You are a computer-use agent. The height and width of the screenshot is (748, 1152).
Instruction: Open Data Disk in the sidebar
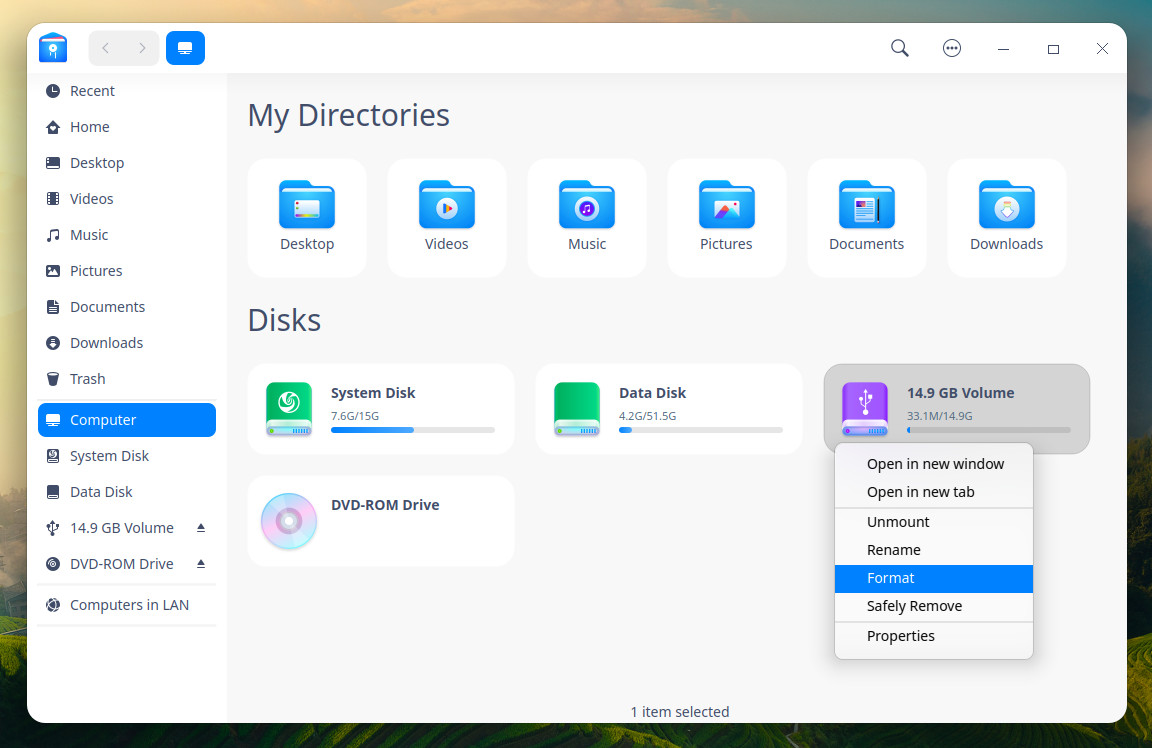coord(126,492)
